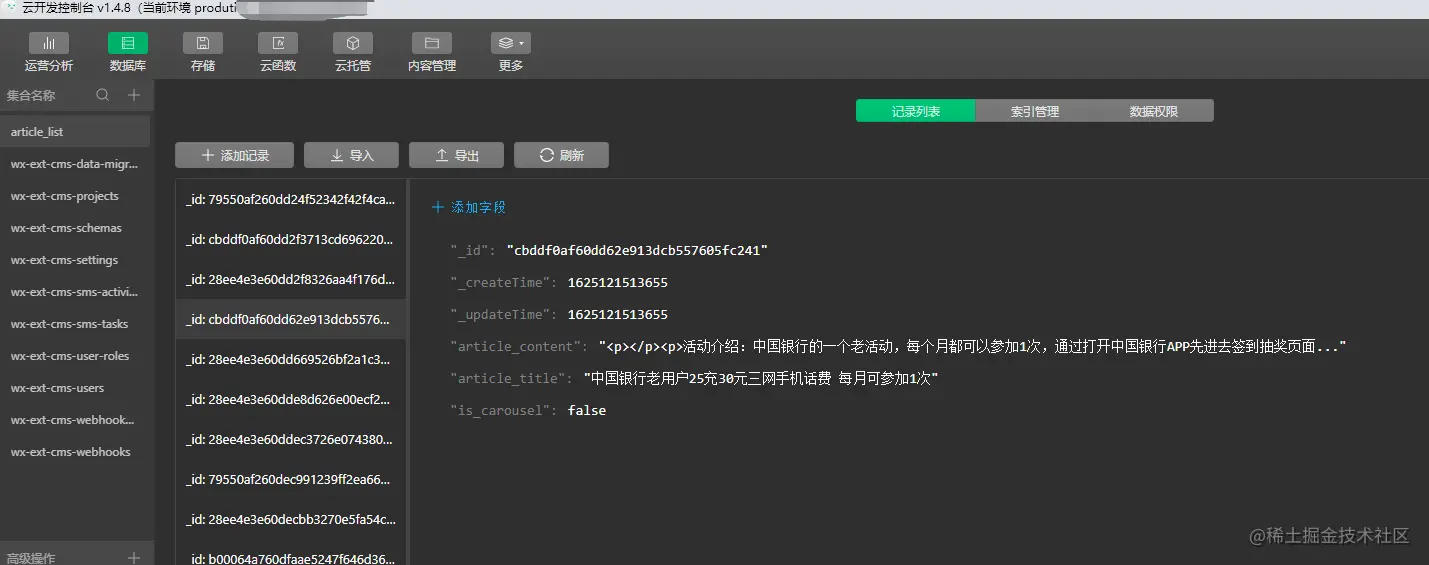Select wx-ext-cms-webhook... collection
The width and height of the screenshot is (1429, 565).
click(75, 419)
